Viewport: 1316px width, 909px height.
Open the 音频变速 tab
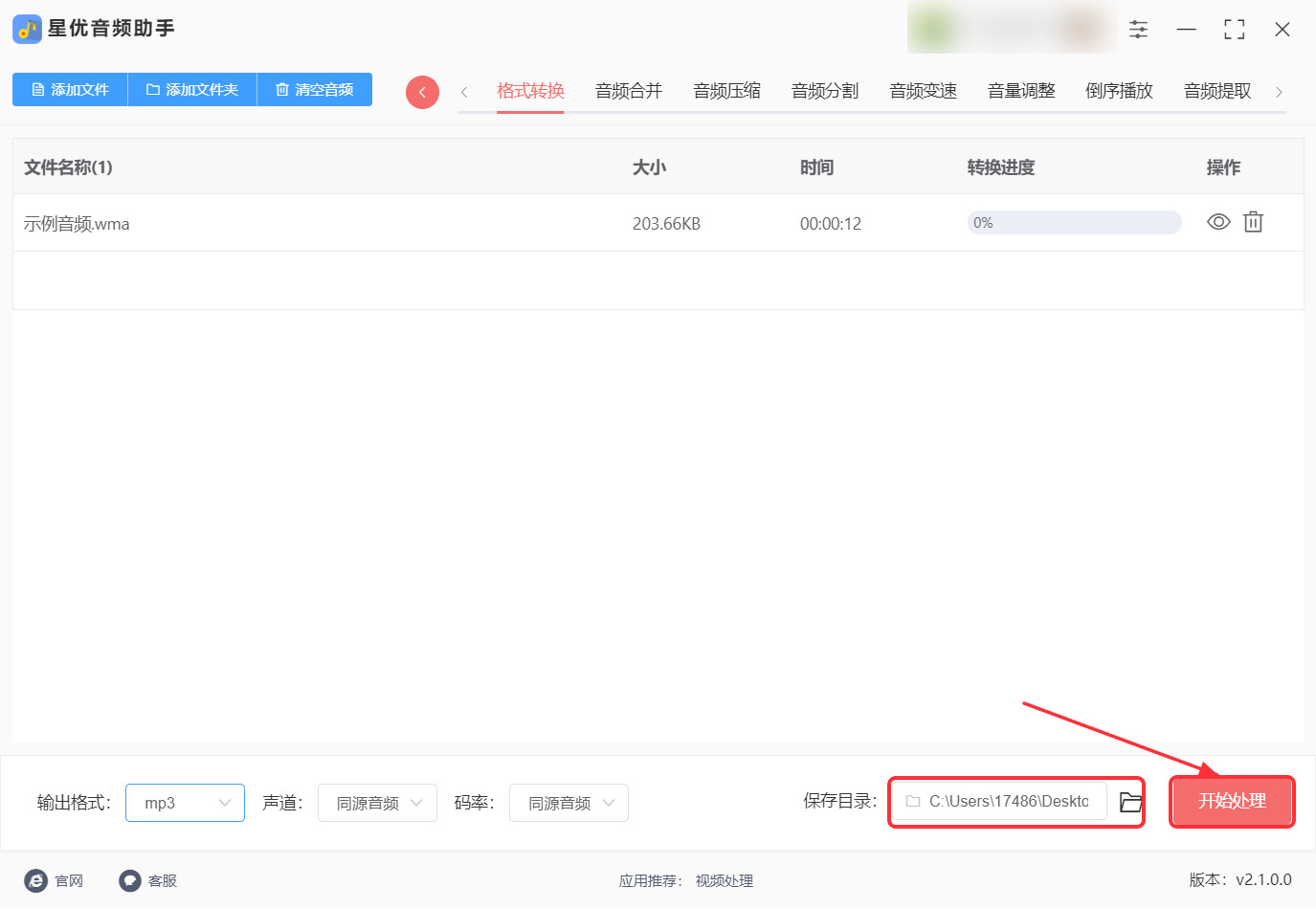[x=923, y=91]
